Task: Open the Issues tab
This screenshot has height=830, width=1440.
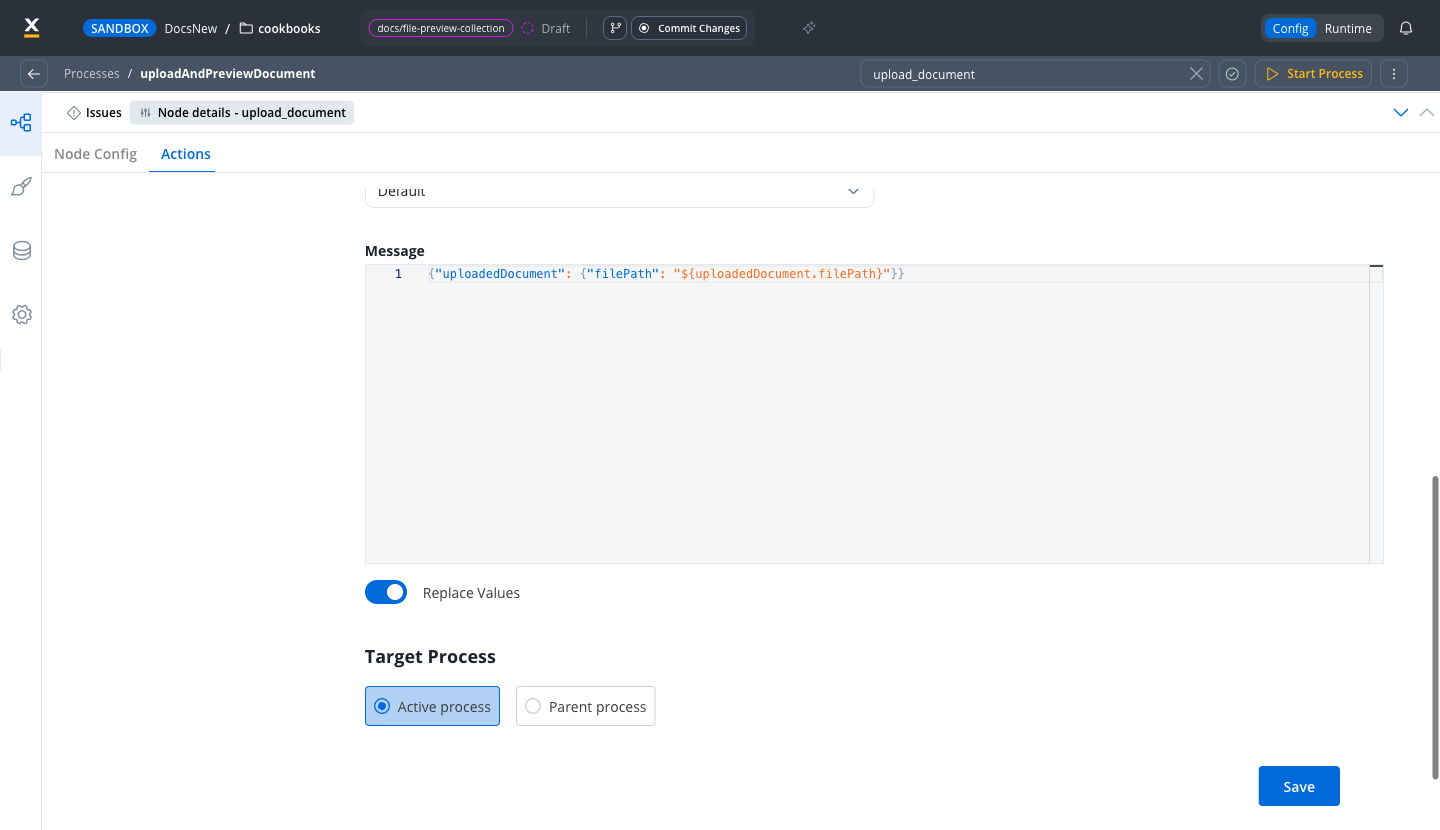Action: point(94,113)
